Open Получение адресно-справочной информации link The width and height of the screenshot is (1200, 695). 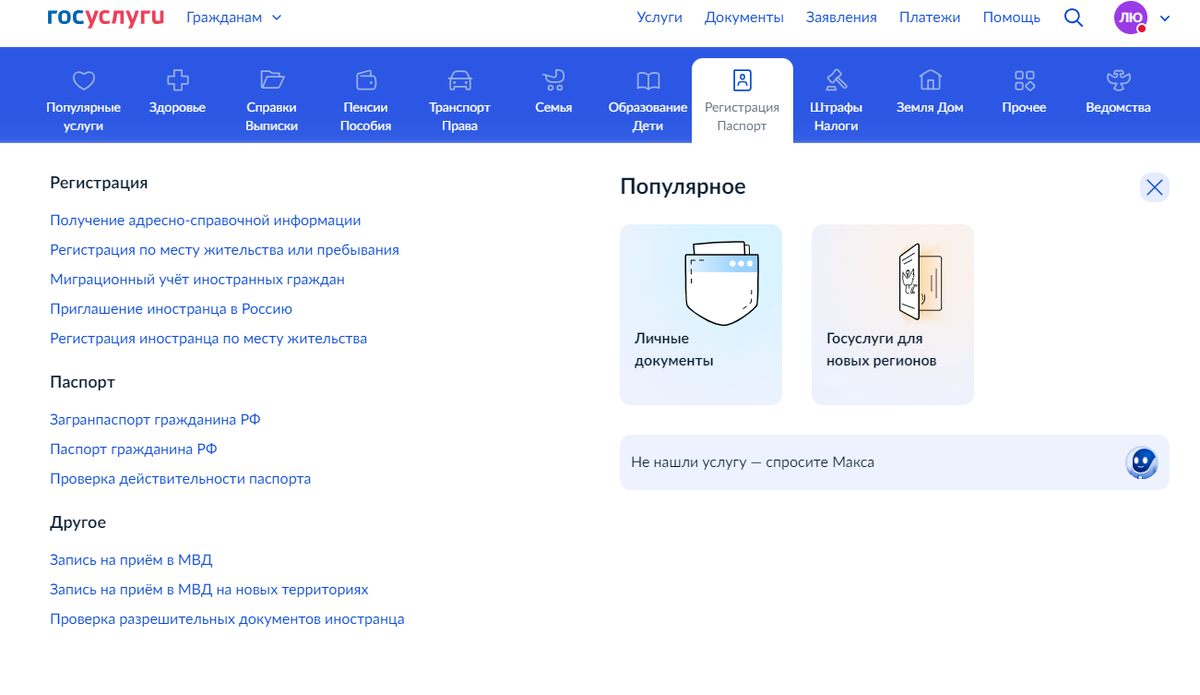tap(205, 220)
